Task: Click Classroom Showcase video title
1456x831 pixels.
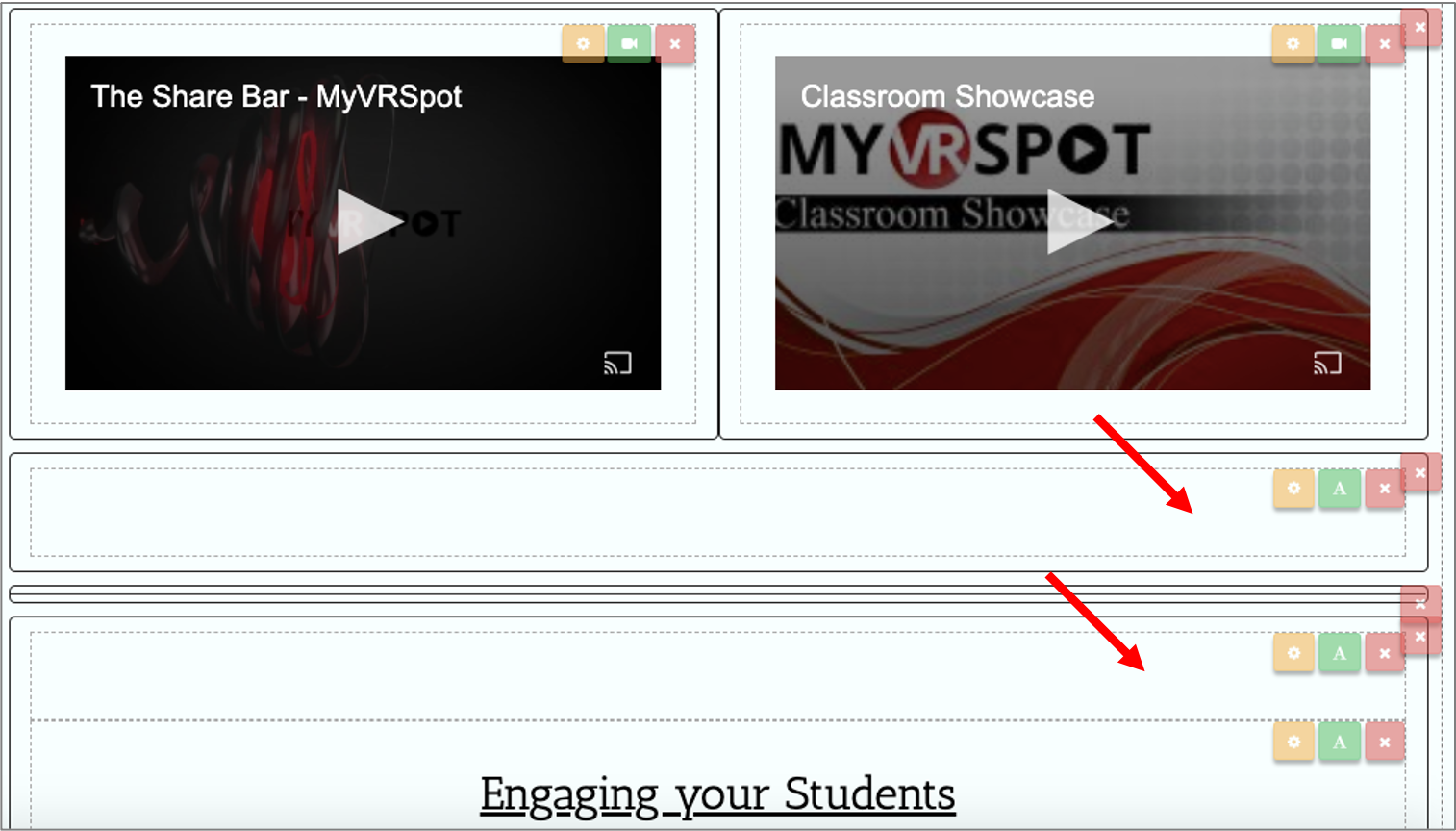Action: (947, 96)
